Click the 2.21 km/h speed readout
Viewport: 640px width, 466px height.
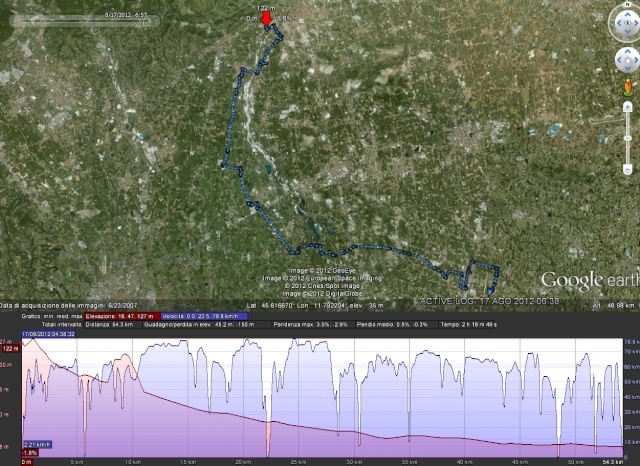pos(38,445)
